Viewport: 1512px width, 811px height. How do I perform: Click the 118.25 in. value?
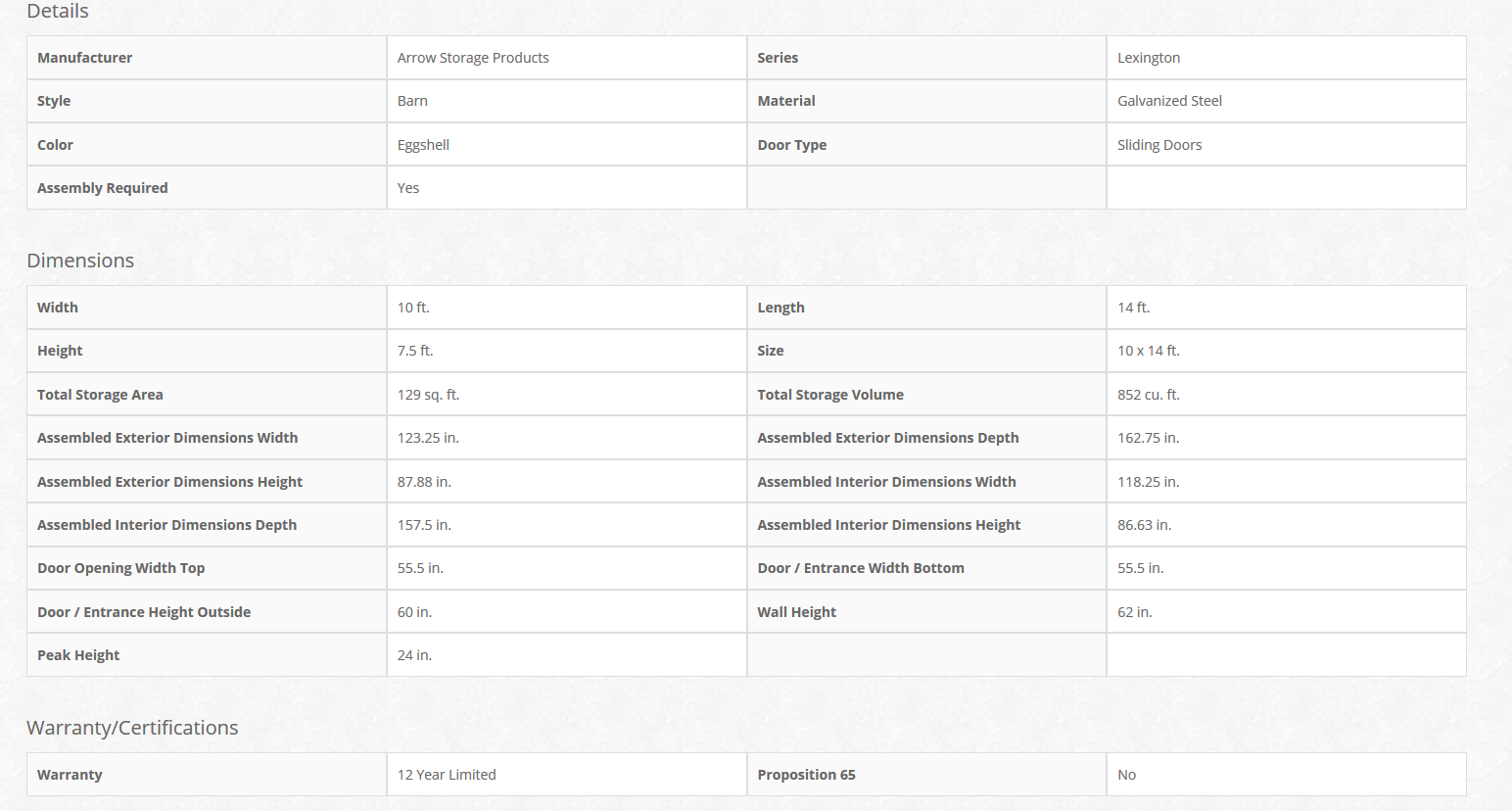pos(1148,482)
